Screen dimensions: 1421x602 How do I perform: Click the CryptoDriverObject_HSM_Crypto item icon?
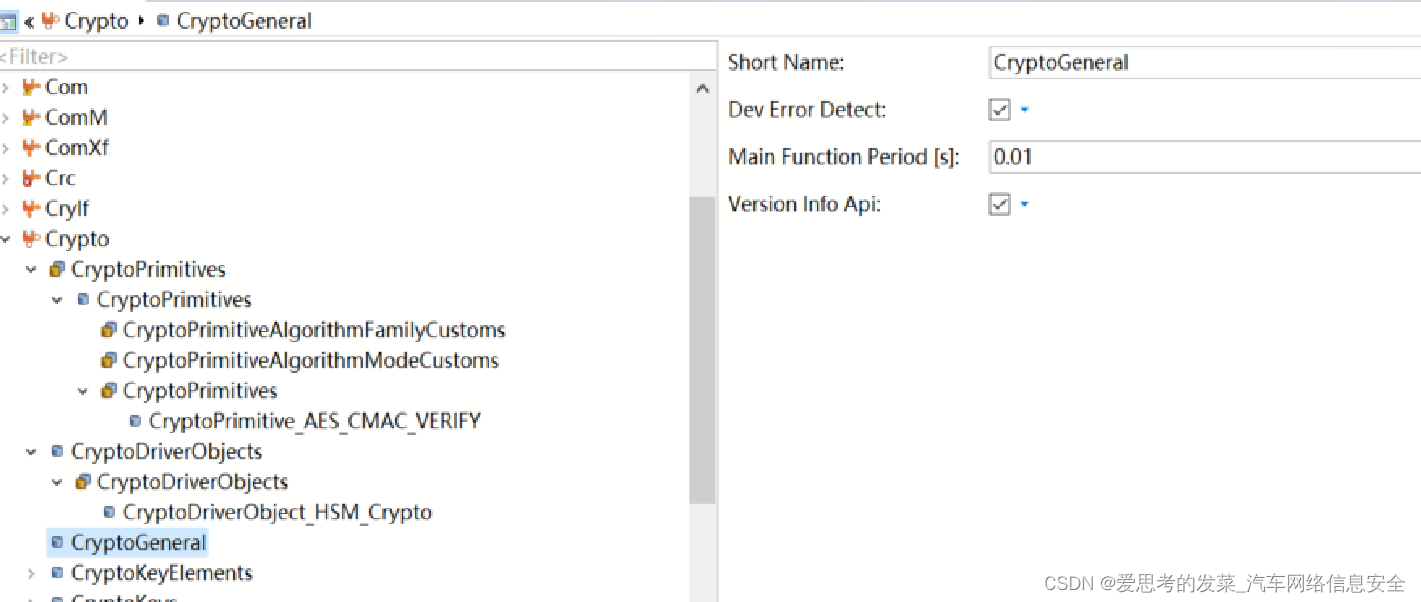point(109,513)
